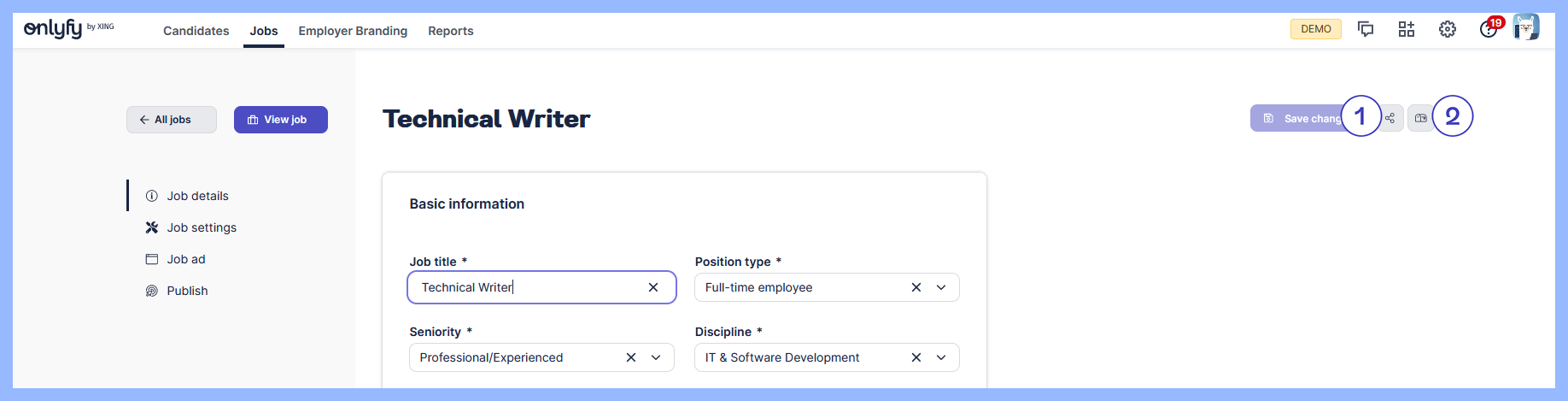The image size is (1568, 401).
Task: Open help icon with 19 badge
Action: tap(1489, 29)
